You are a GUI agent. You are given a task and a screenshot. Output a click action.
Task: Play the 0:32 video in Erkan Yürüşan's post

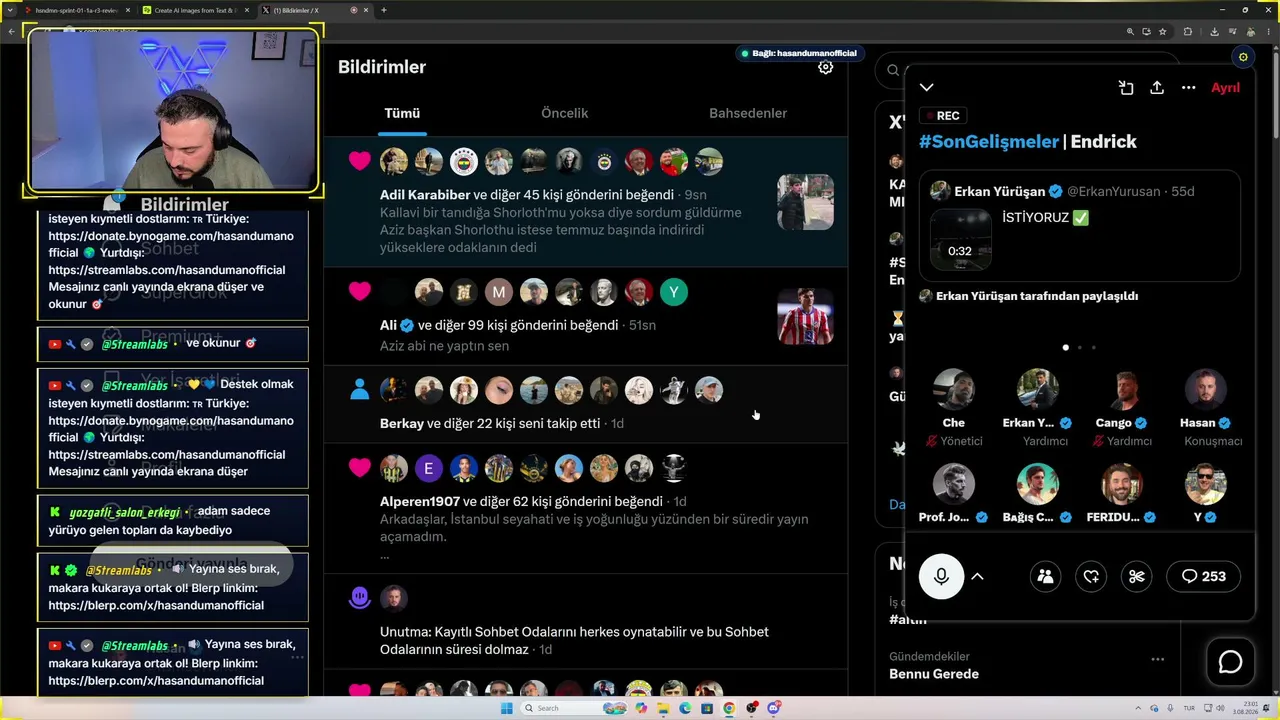pos(961,239)
